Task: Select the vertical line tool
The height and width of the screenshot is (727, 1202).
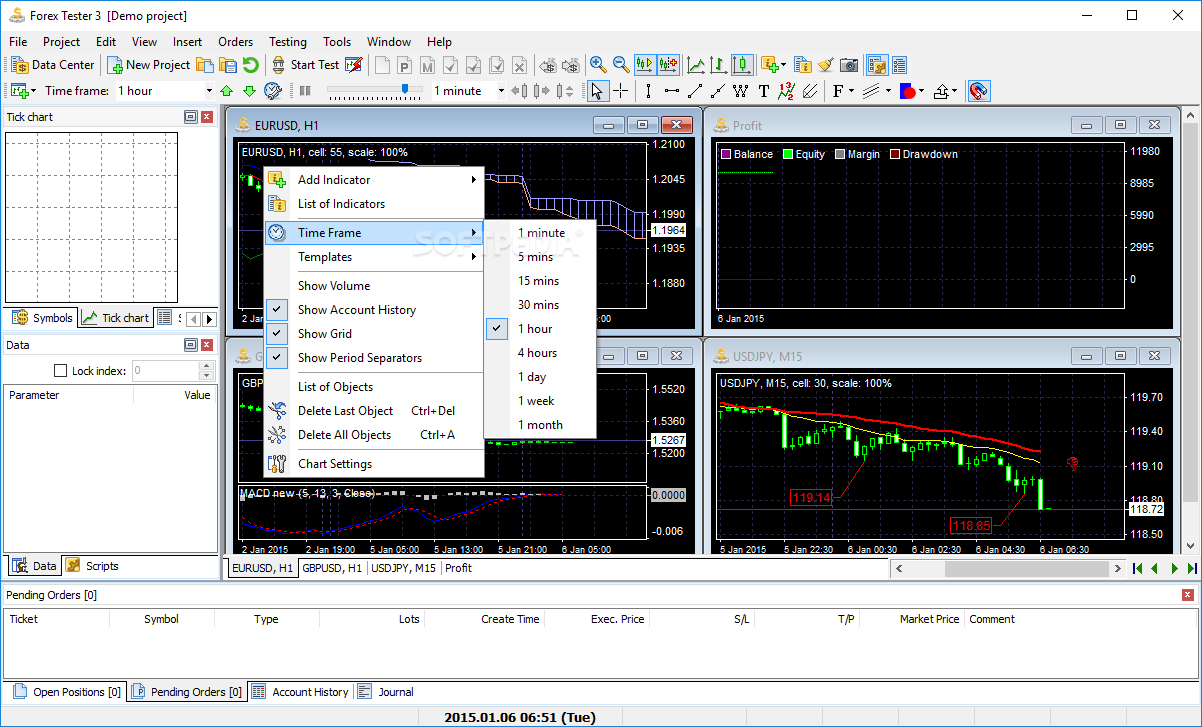Action: [x=648, y=91]
